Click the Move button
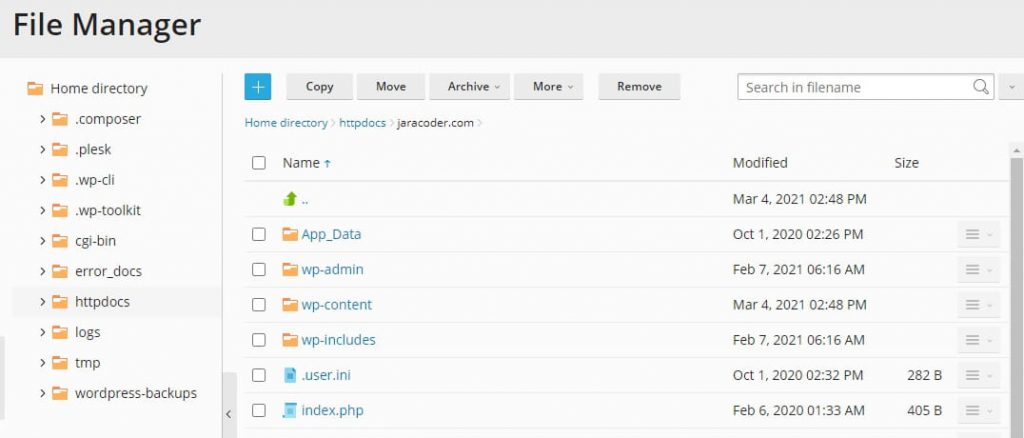 391,87
